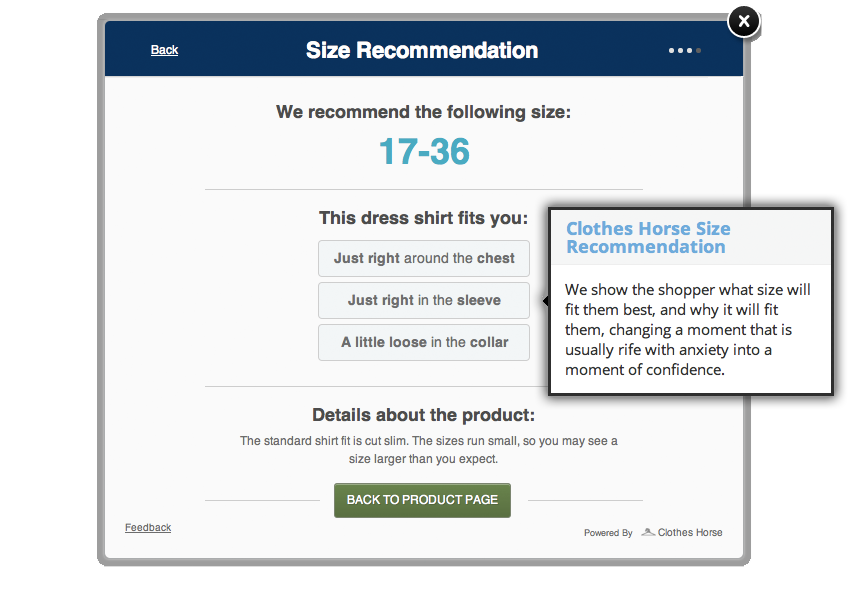Click the "Clothes Horse Size Recommendation" tooltip heading
This screenshot has width=860, height=600.
pyautogui.click(x=648, y=238)
